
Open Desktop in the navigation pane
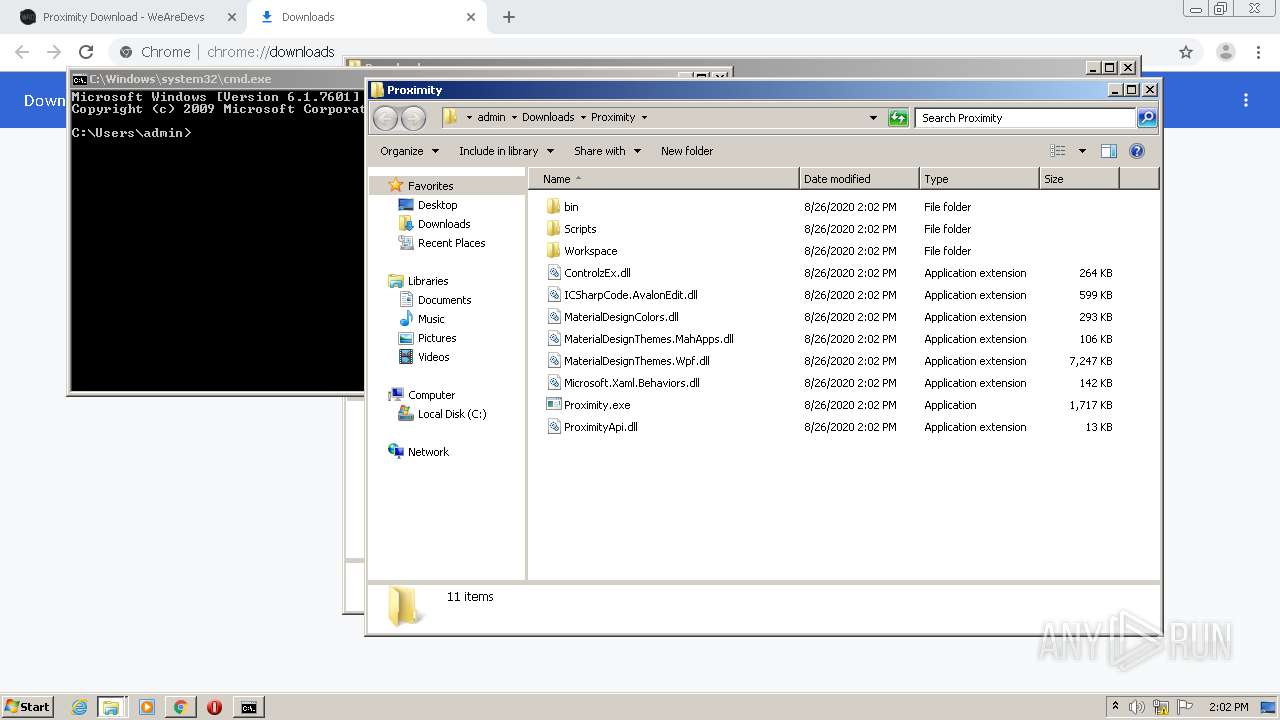pos(437,205)
